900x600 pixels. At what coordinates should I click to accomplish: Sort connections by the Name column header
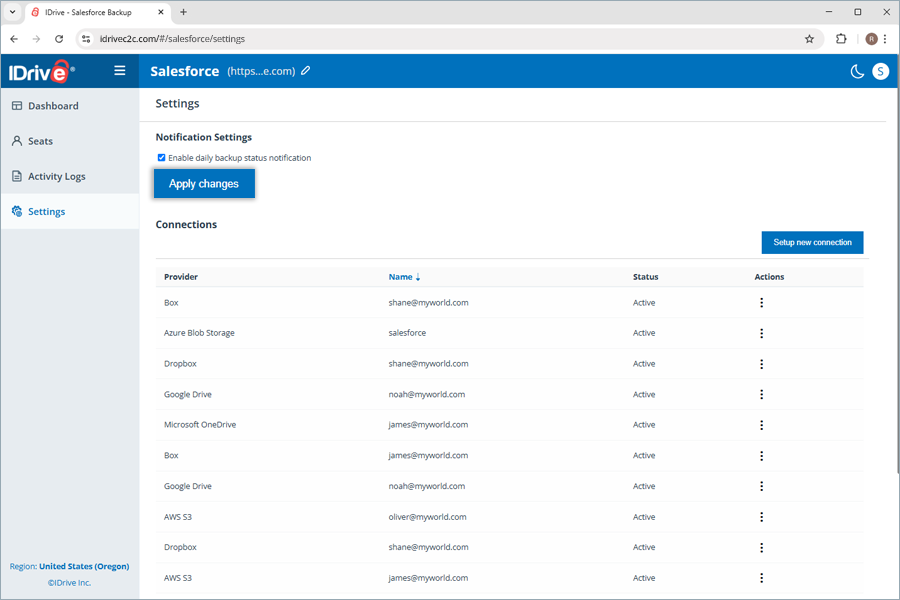coord(401,277)
